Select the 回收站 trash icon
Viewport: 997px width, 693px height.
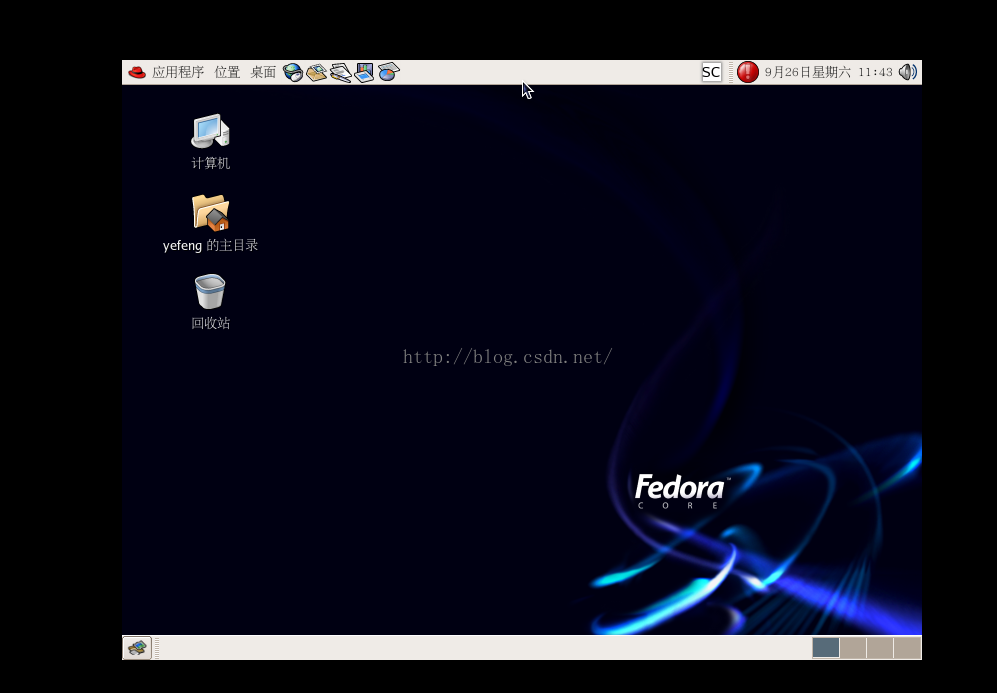point(210,302)
